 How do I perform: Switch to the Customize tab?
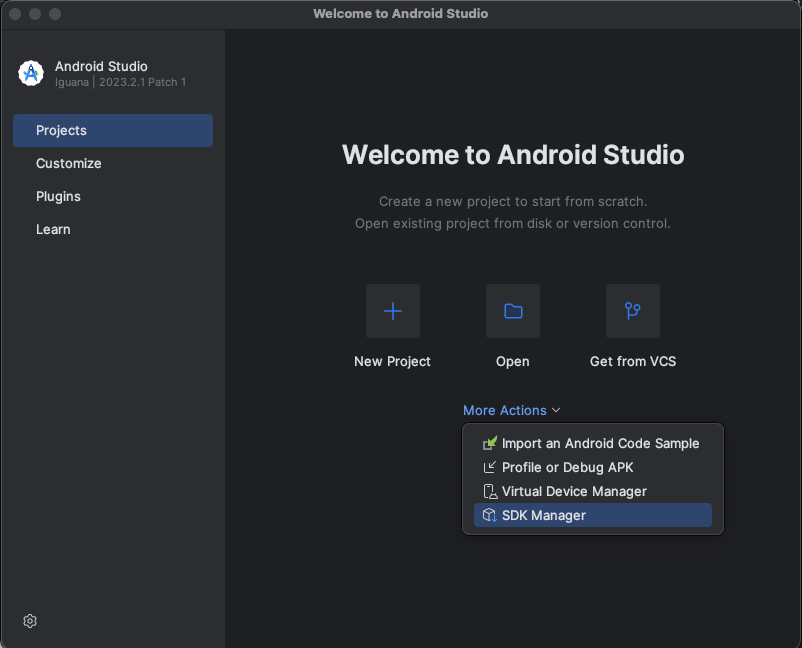(x=113, y=163)
